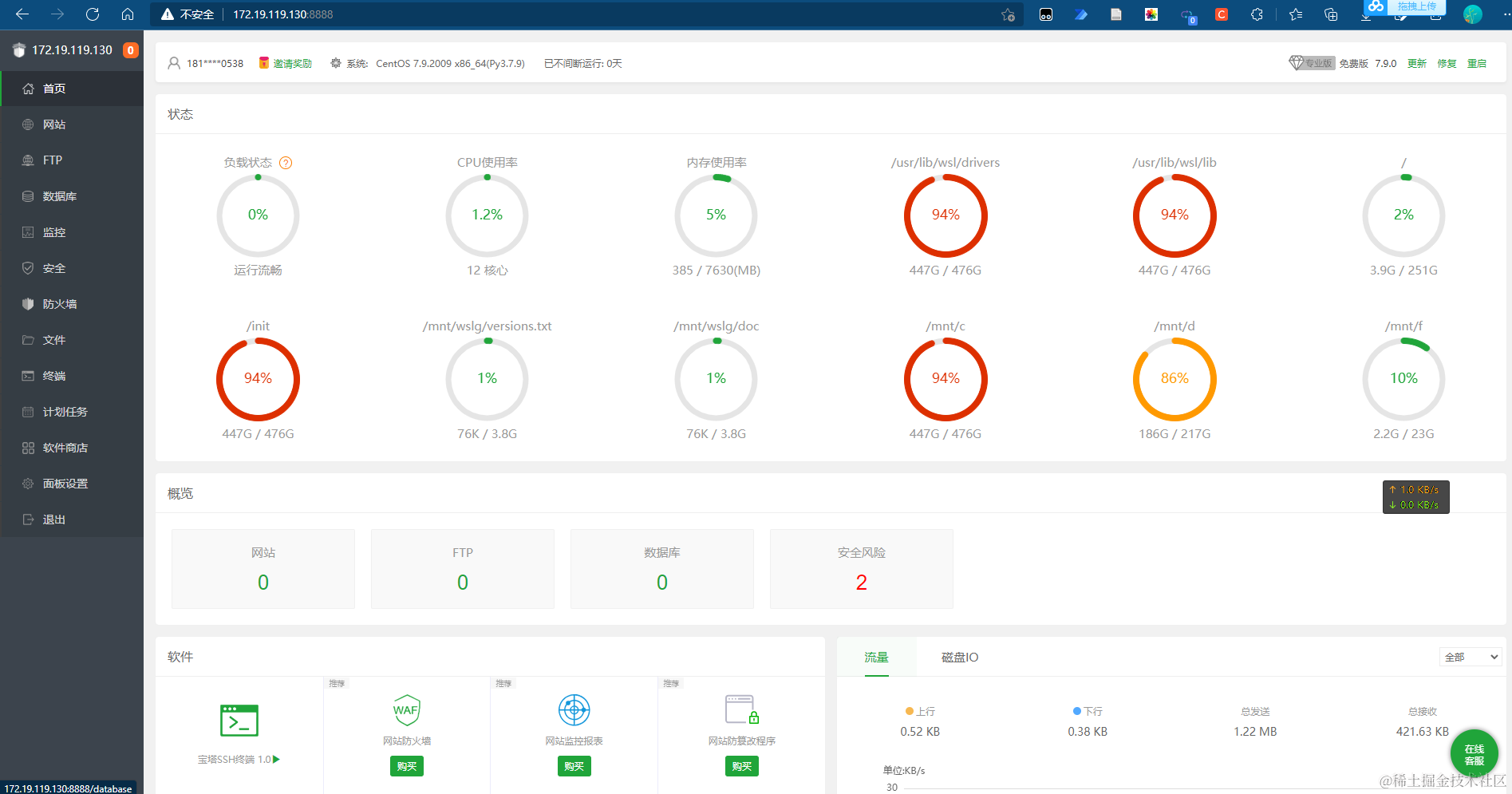Add page to favorites star icon in address bar
1512x794 pixels.
[x=1009, y=14]
